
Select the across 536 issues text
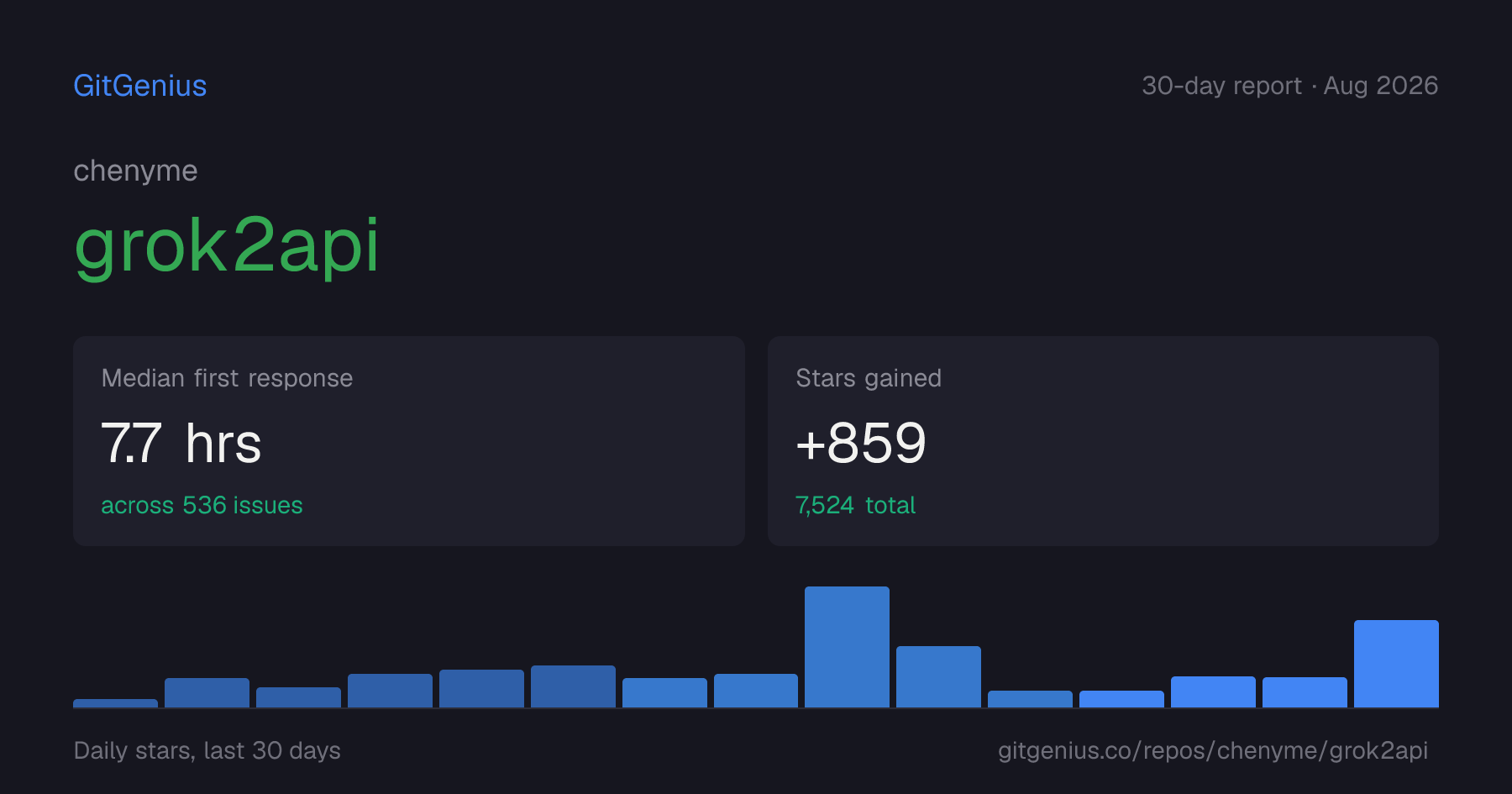click(x=202, y=505)
